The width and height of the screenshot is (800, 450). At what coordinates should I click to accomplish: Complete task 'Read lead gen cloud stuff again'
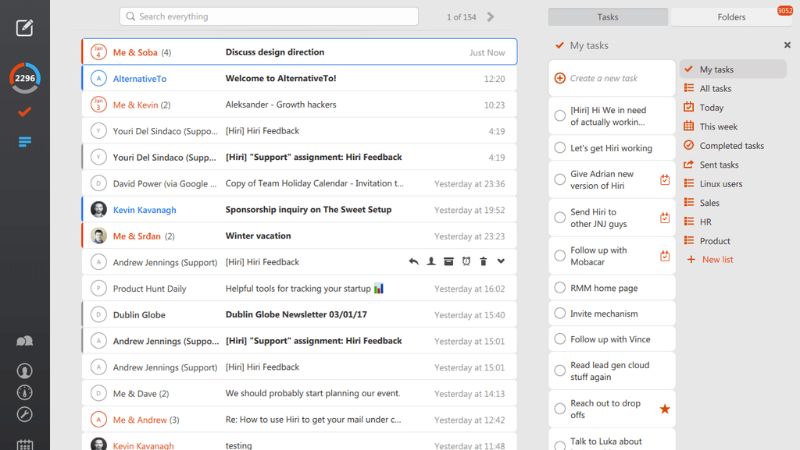(x=560, y=371)
